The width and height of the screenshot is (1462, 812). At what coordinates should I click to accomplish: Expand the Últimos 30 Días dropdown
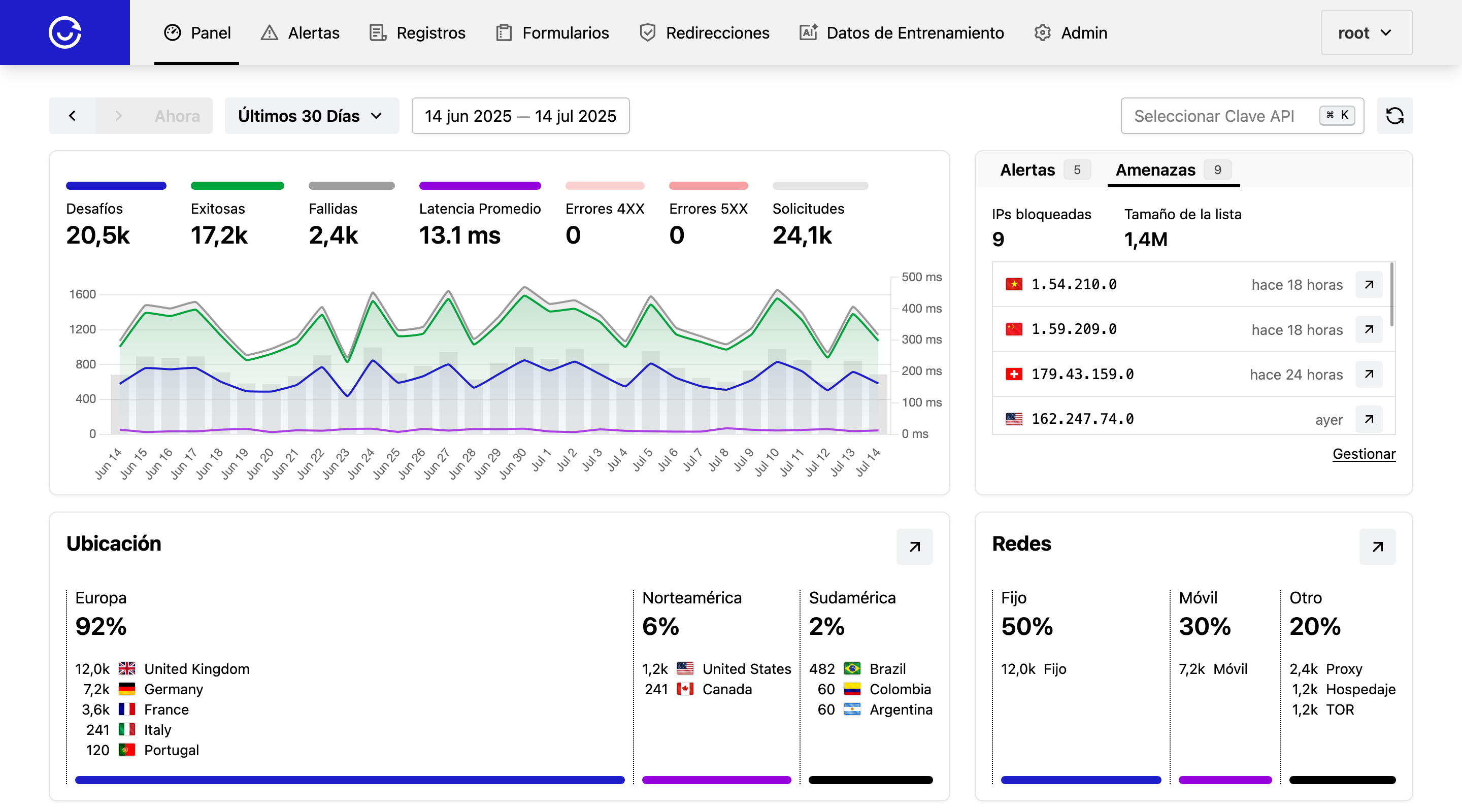(312, 116)
